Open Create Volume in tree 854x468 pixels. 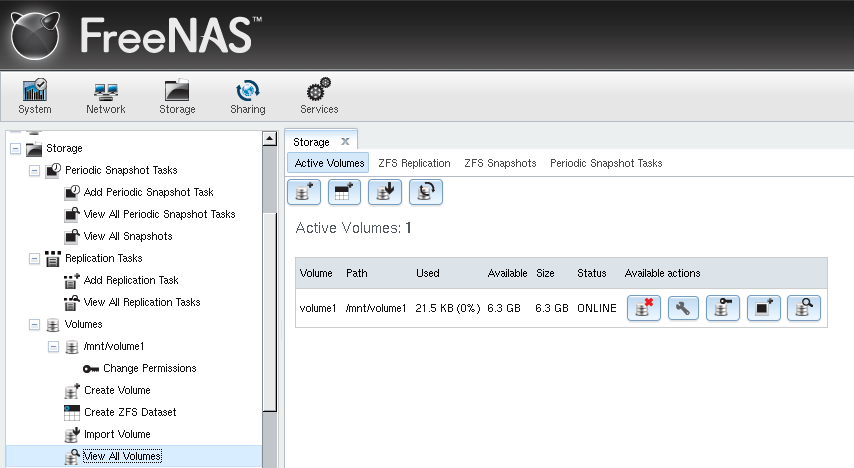tap(117, 391)
